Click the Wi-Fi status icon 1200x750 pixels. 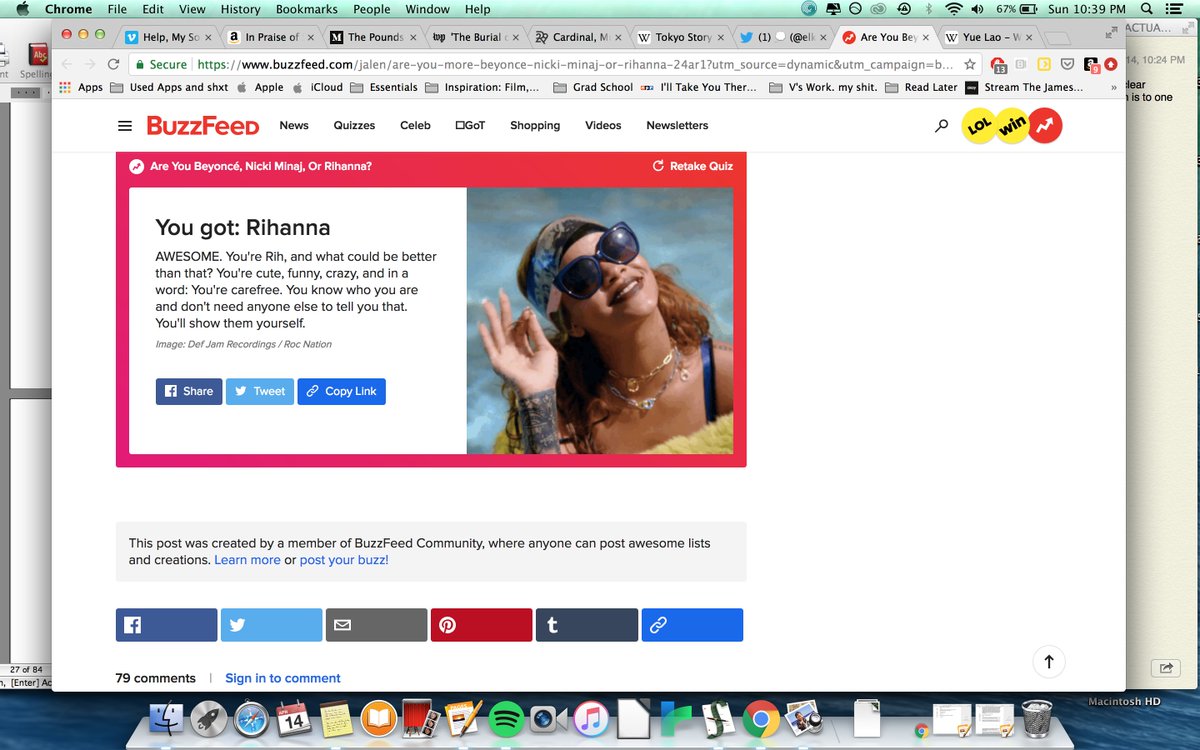tap(954, 9)
